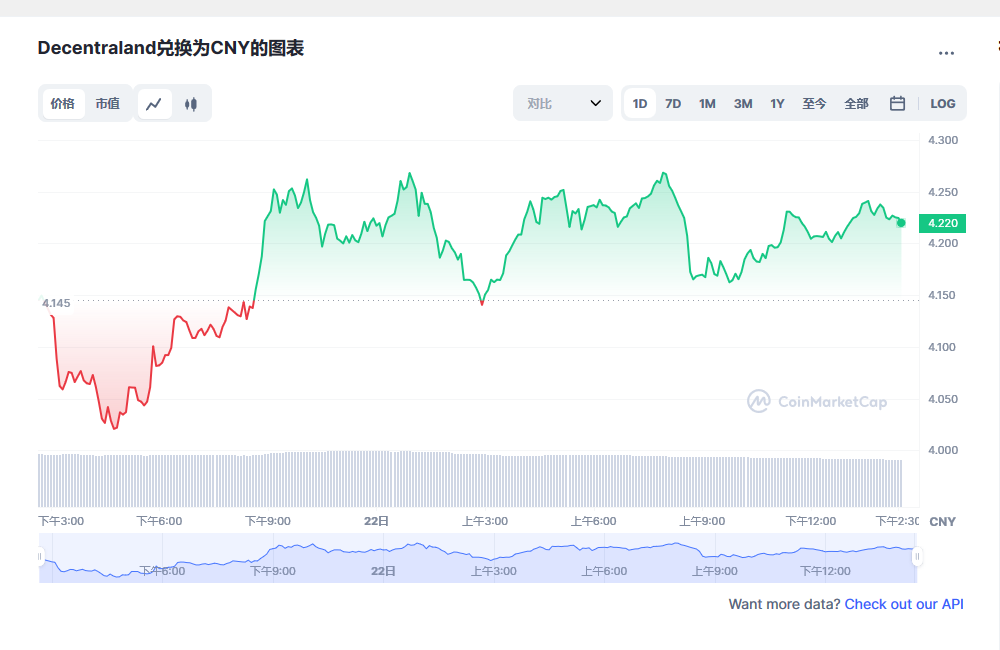Select the 1M time range
This screenshot has height=650, width=1000.
coord(707,104)
